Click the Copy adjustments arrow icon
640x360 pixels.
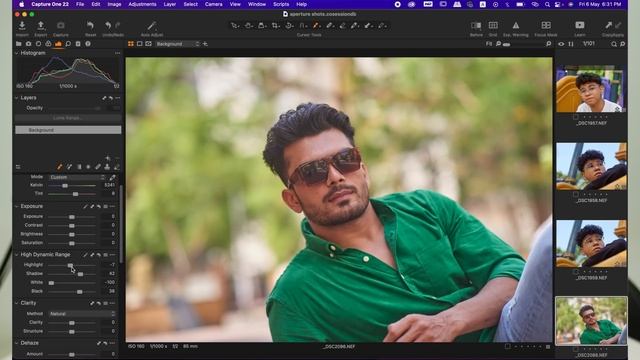coord(609,26)
